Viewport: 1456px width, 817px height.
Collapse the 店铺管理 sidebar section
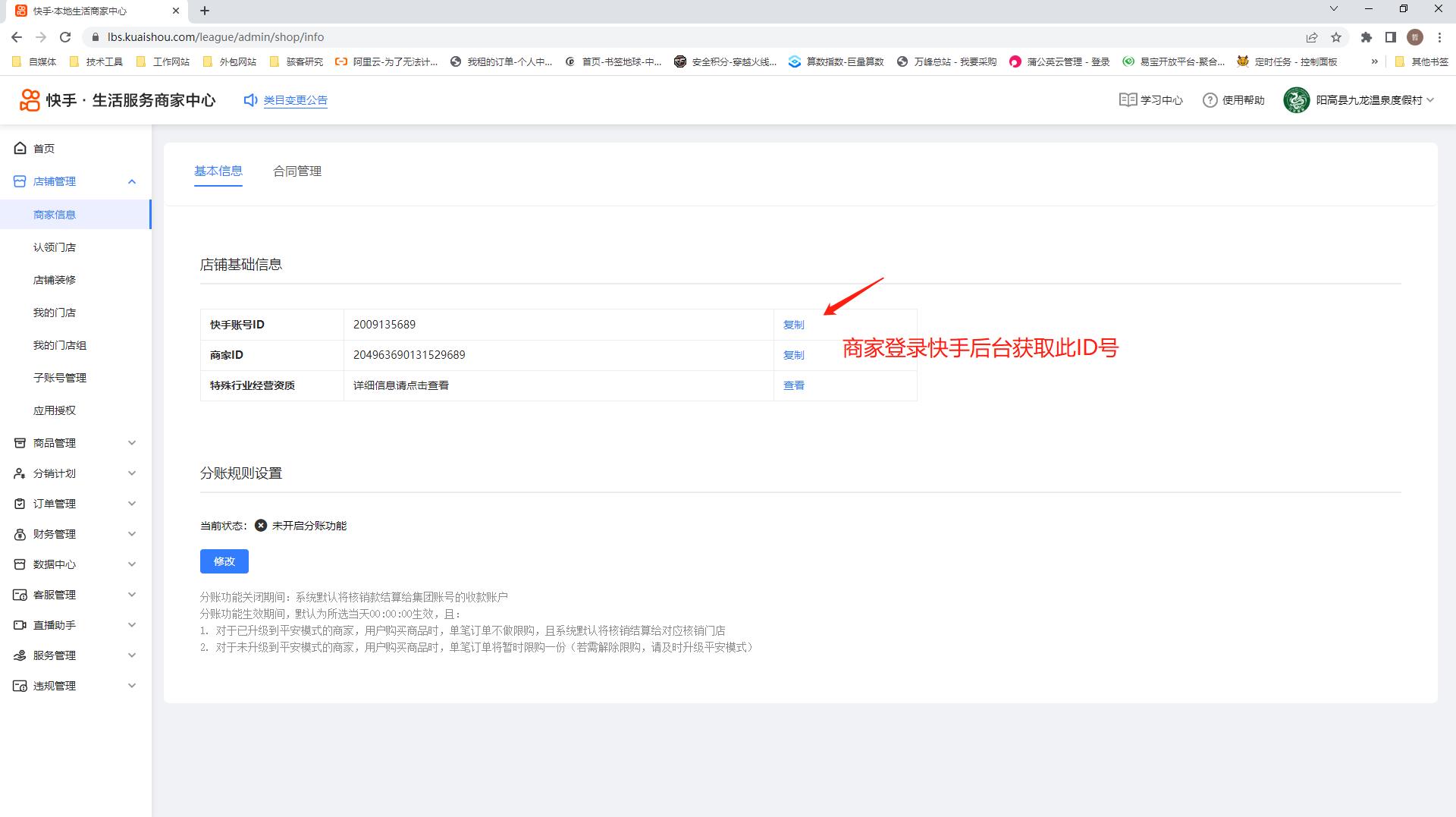132,181
